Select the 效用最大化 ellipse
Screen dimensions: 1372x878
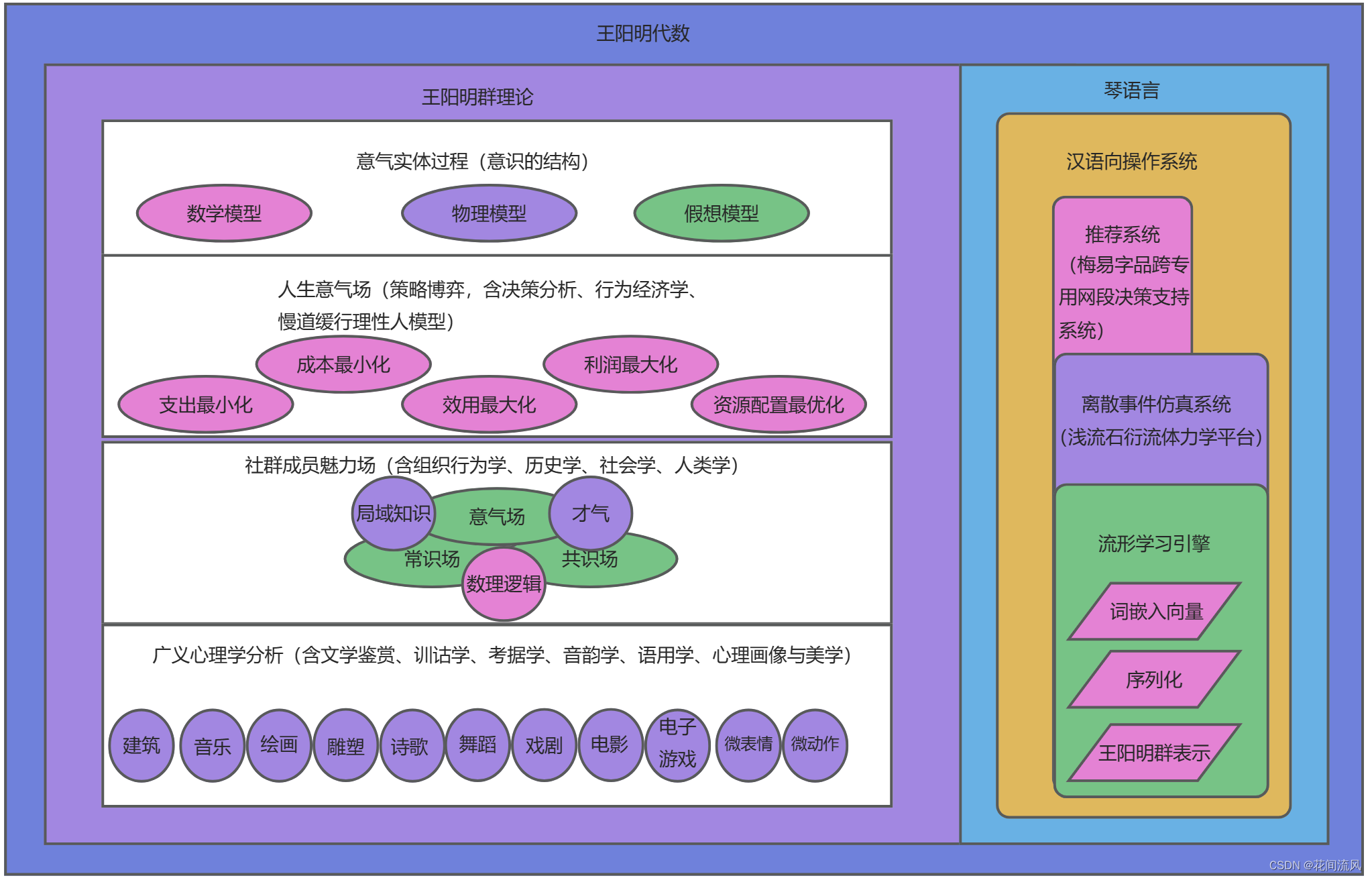click(x=489, y=404)
